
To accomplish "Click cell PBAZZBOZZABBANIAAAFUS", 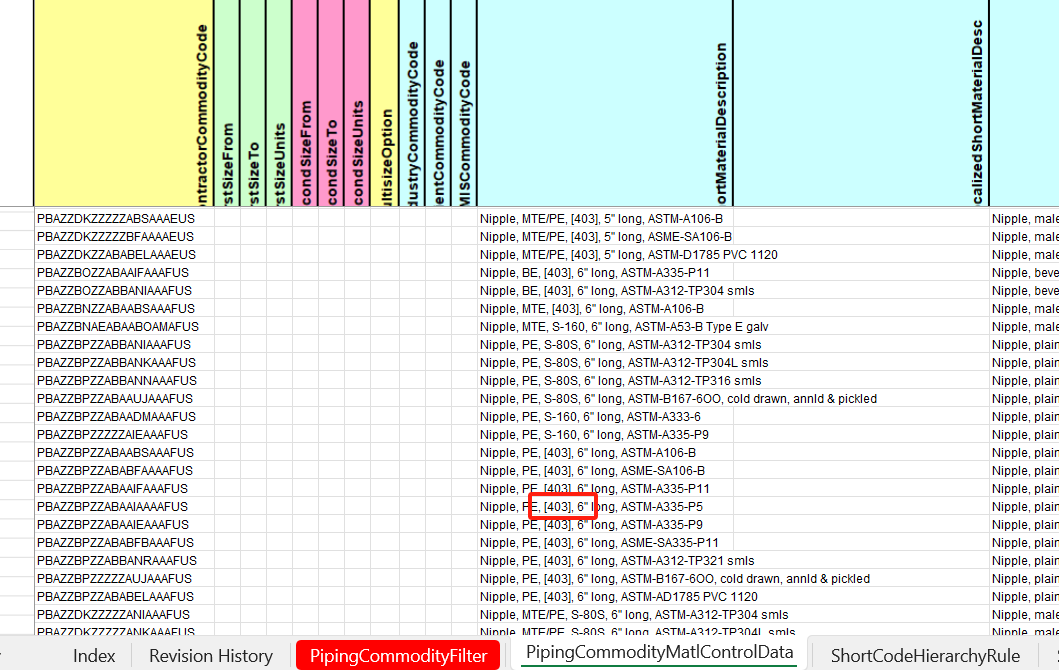I will pyautogui.click(x=124, y=290).
